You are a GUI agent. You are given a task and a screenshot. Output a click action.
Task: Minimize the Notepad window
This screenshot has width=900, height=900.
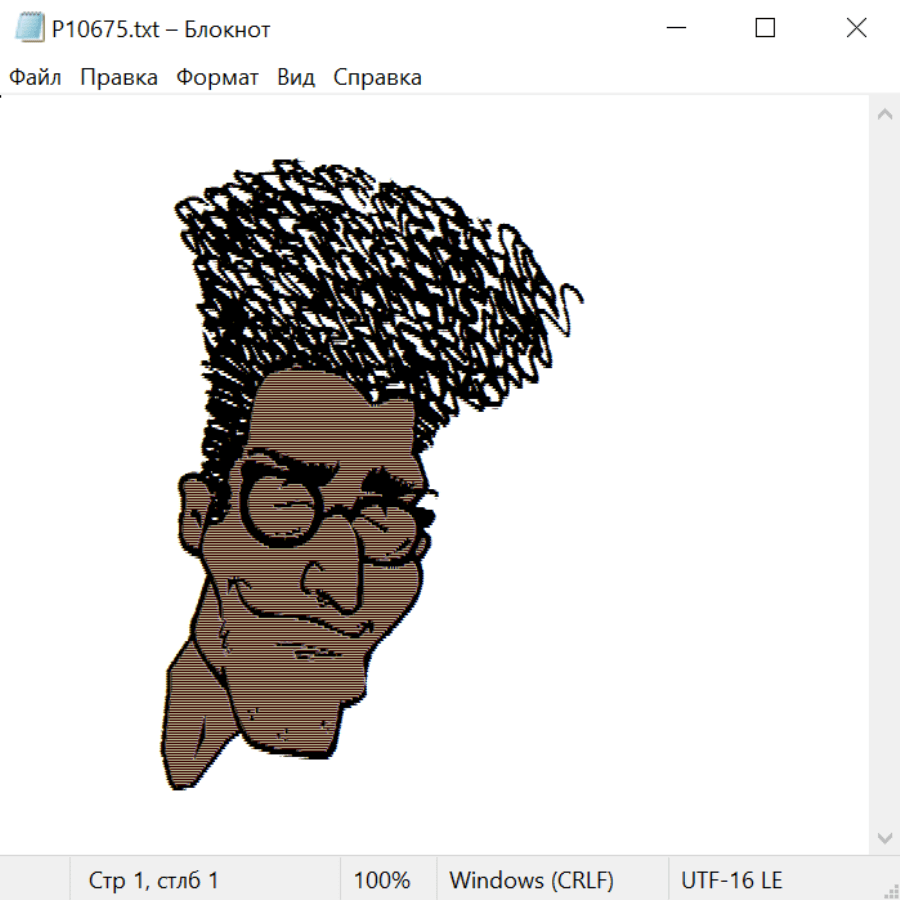coord(675,29)
